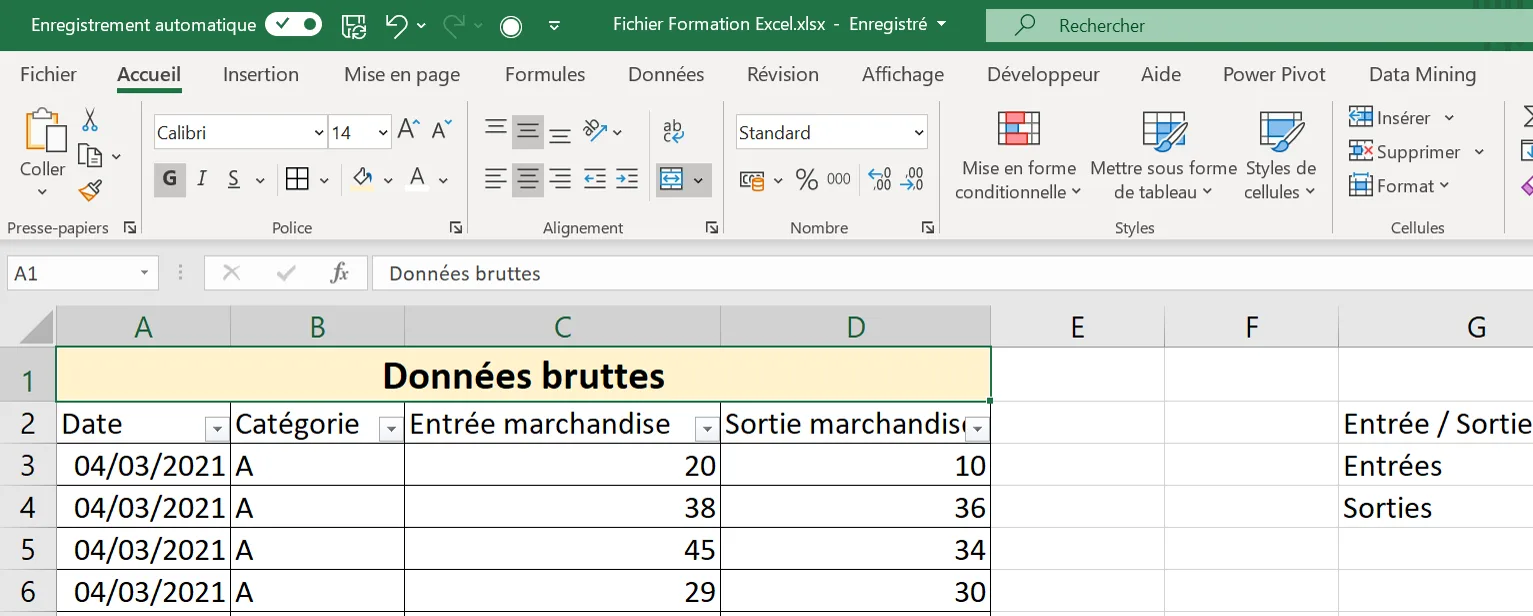This screenshot has height=616, width=1533.
Task: Click the Wrap text icon
Action: [673, 131]
